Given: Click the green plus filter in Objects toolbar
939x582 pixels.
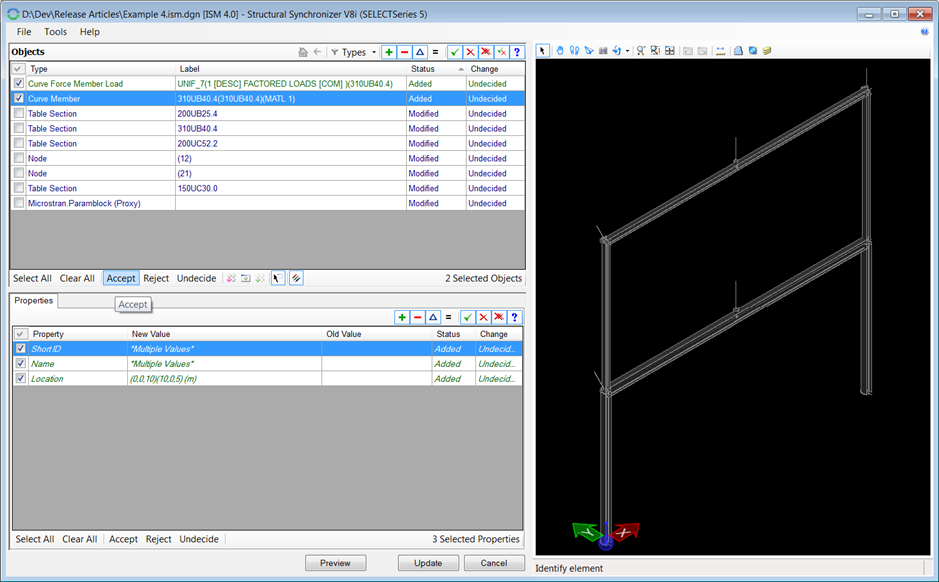Looking at the screenshot, I should click(389, 52).
